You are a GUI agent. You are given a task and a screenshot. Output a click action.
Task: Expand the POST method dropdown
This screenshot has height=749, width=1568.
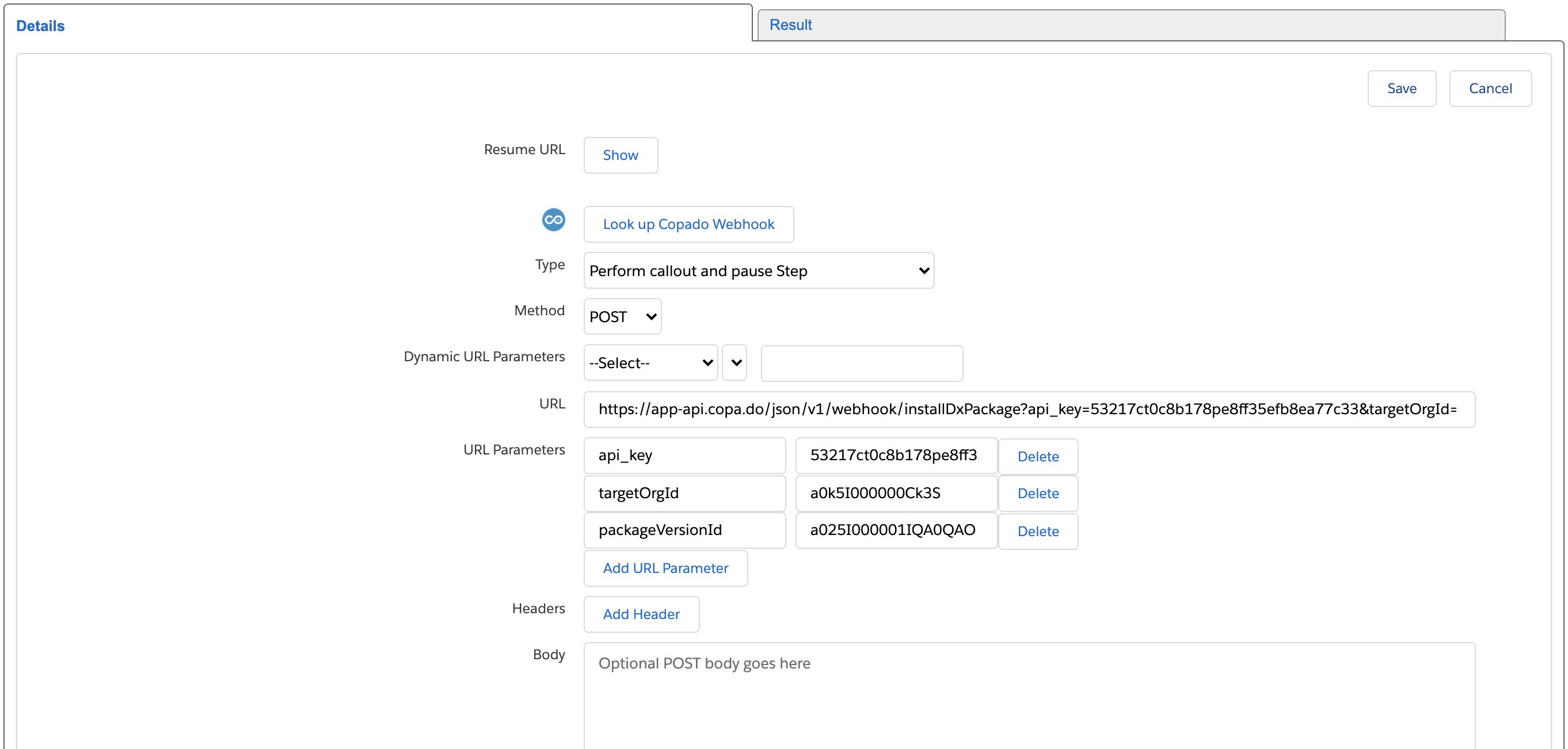[622, 316]
